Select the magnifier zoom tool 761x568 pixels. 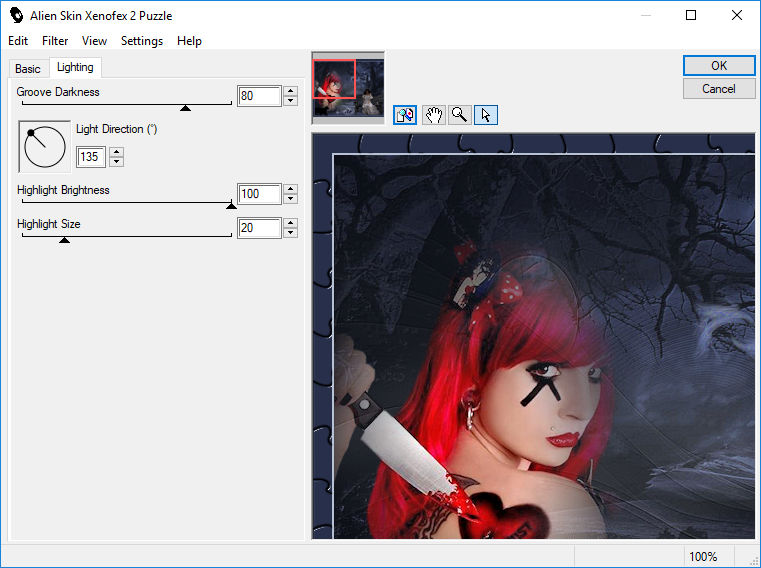(x=460, y=115)
